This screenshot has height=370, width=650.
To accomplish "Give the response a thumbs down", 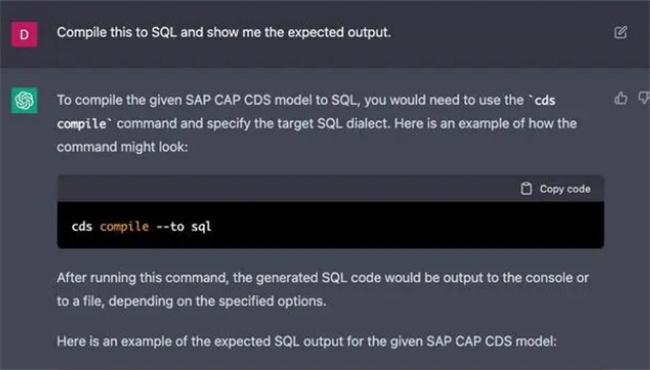I will (644, 98).
